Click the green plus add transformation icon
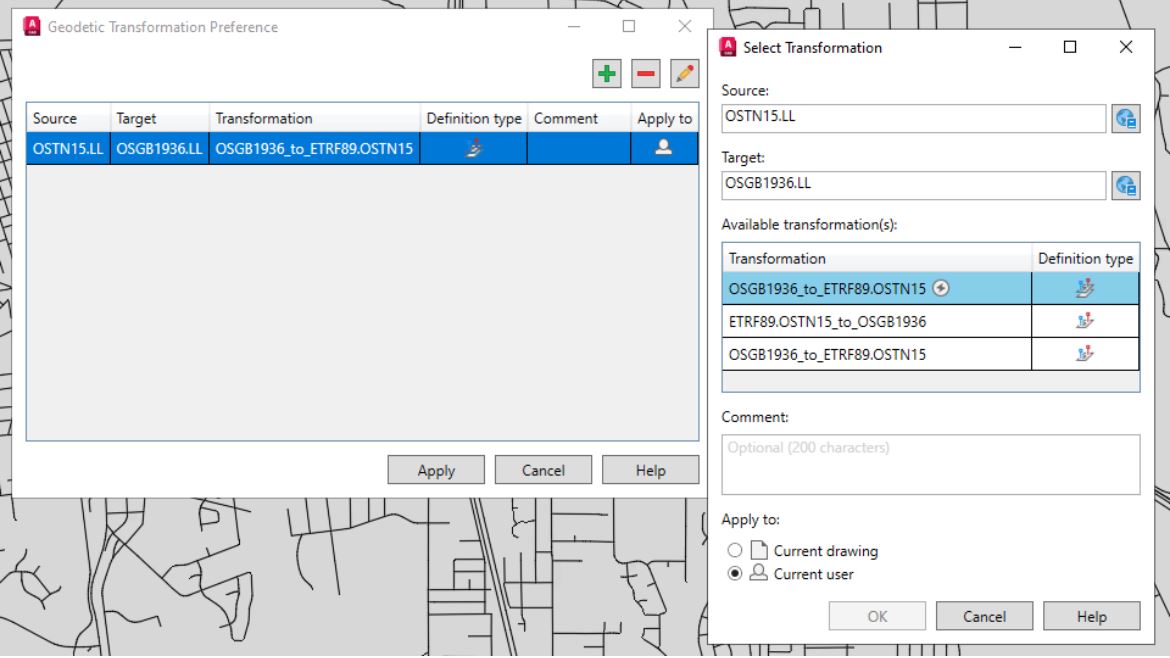 607,74
